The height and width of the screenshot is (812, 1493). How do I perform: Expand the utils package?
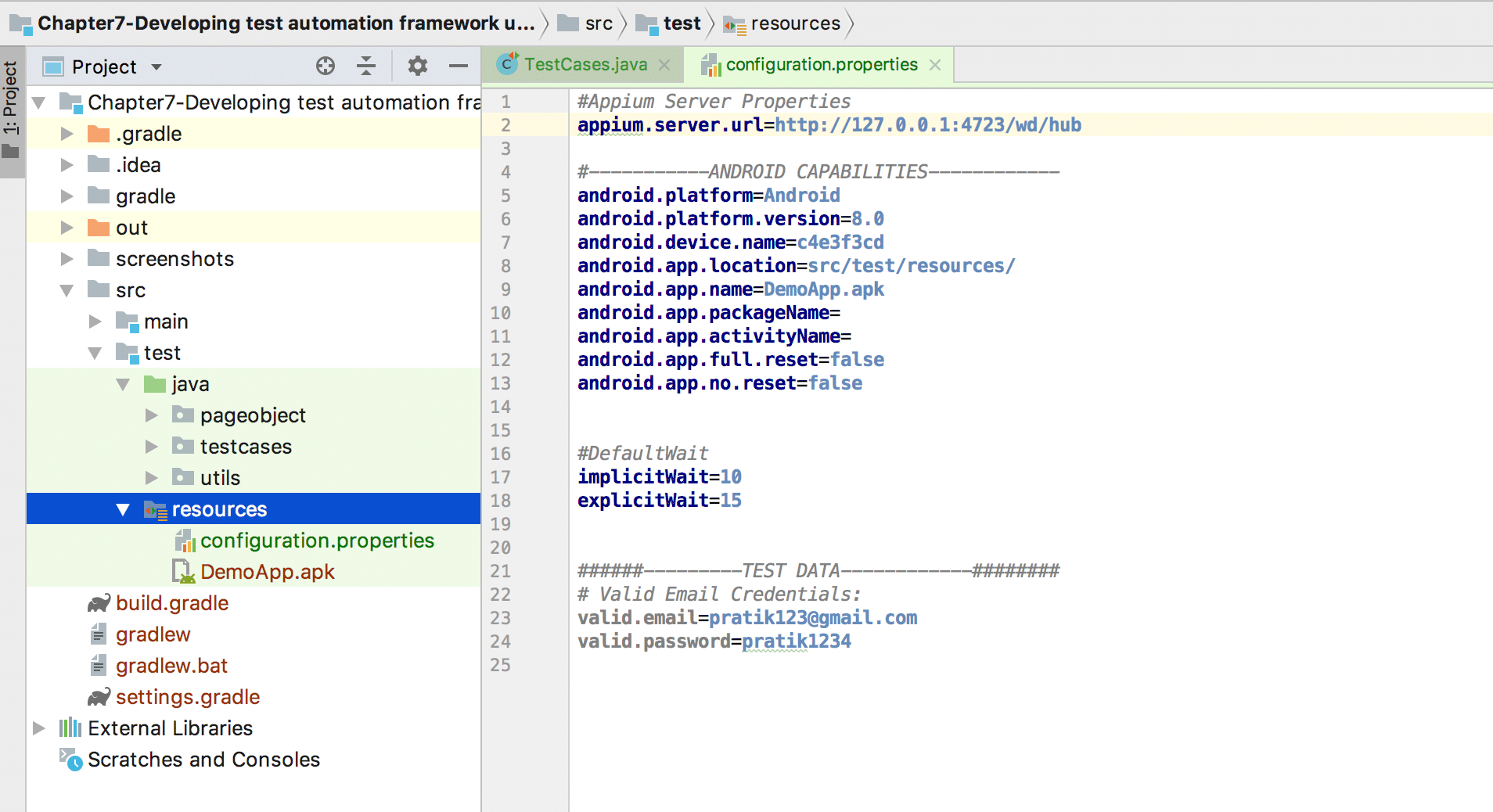pyautogui.click(x=152, y=478)
